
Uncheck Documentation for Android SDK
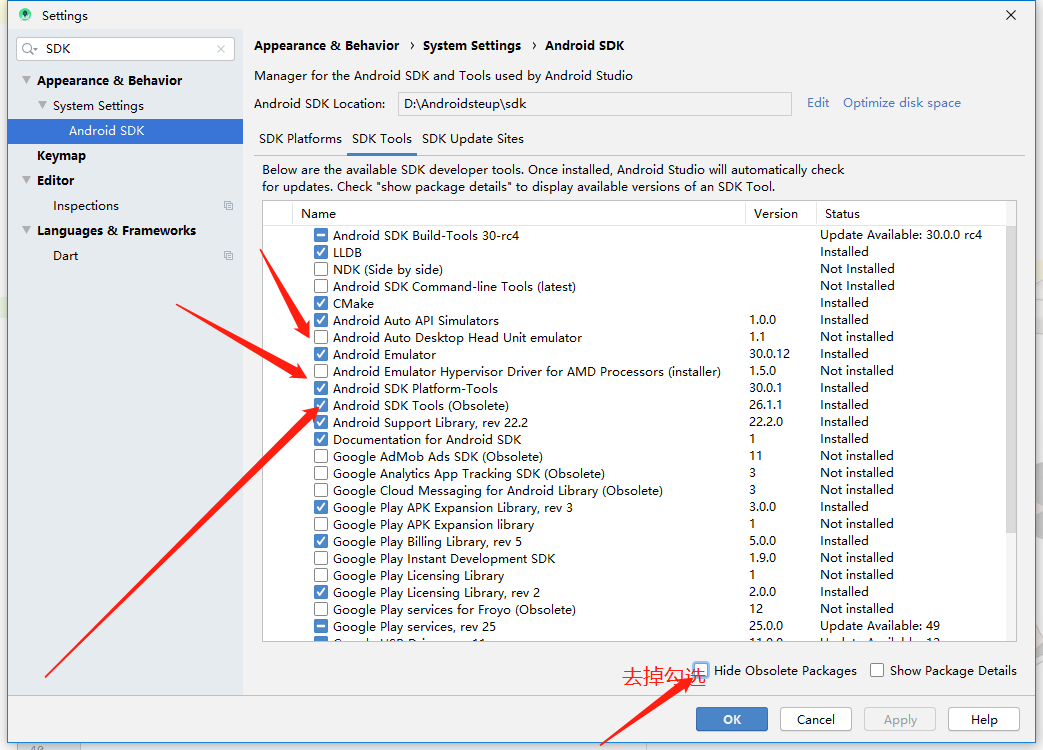tap(321, 439)
